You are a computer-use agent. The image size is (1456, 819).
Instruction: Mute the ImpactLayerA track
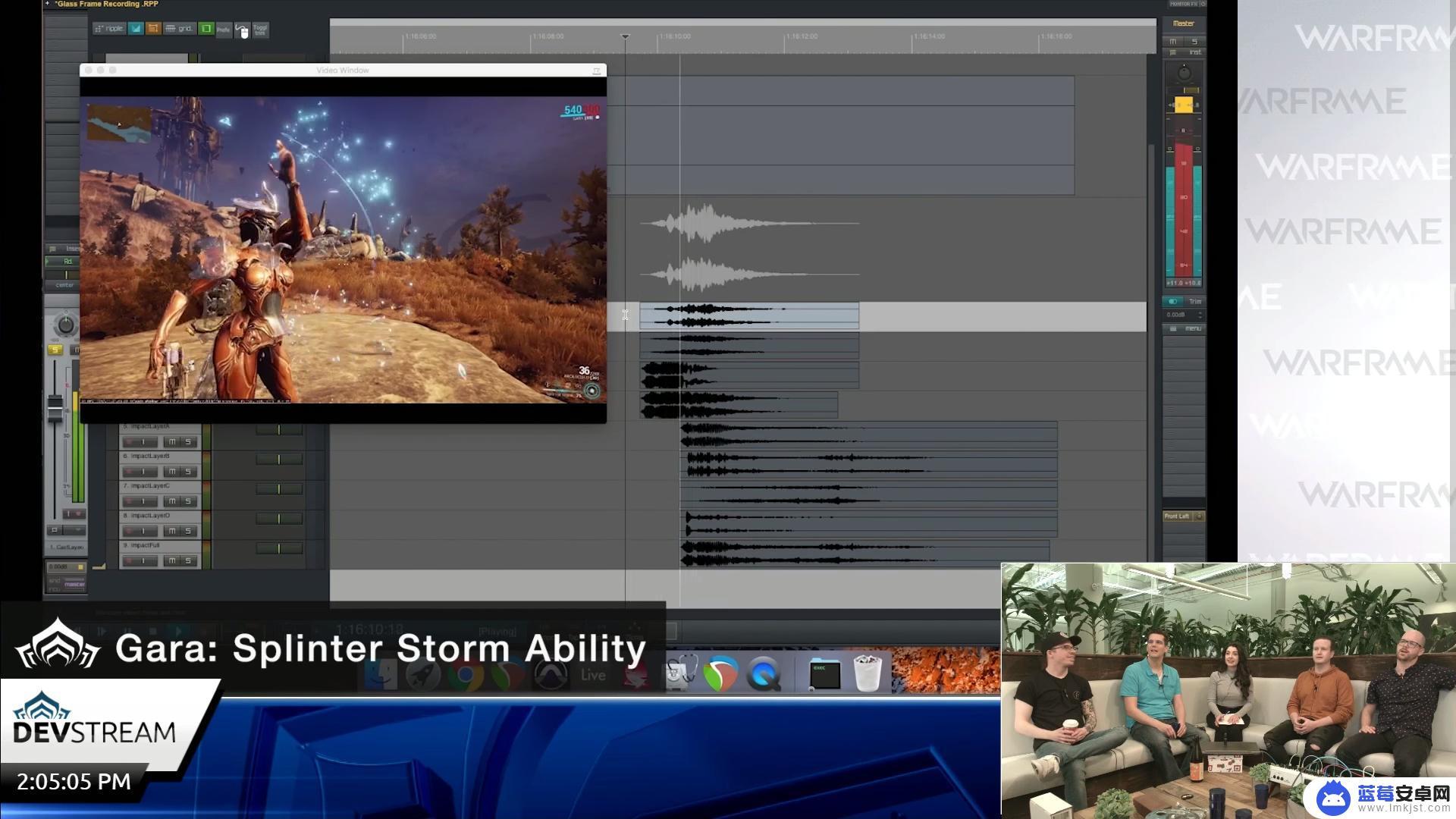coord(172,442)
